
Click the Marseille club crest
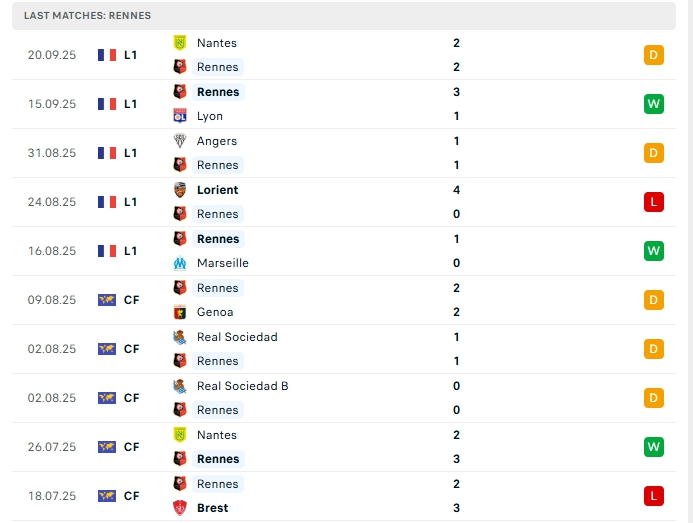(180, 263)
